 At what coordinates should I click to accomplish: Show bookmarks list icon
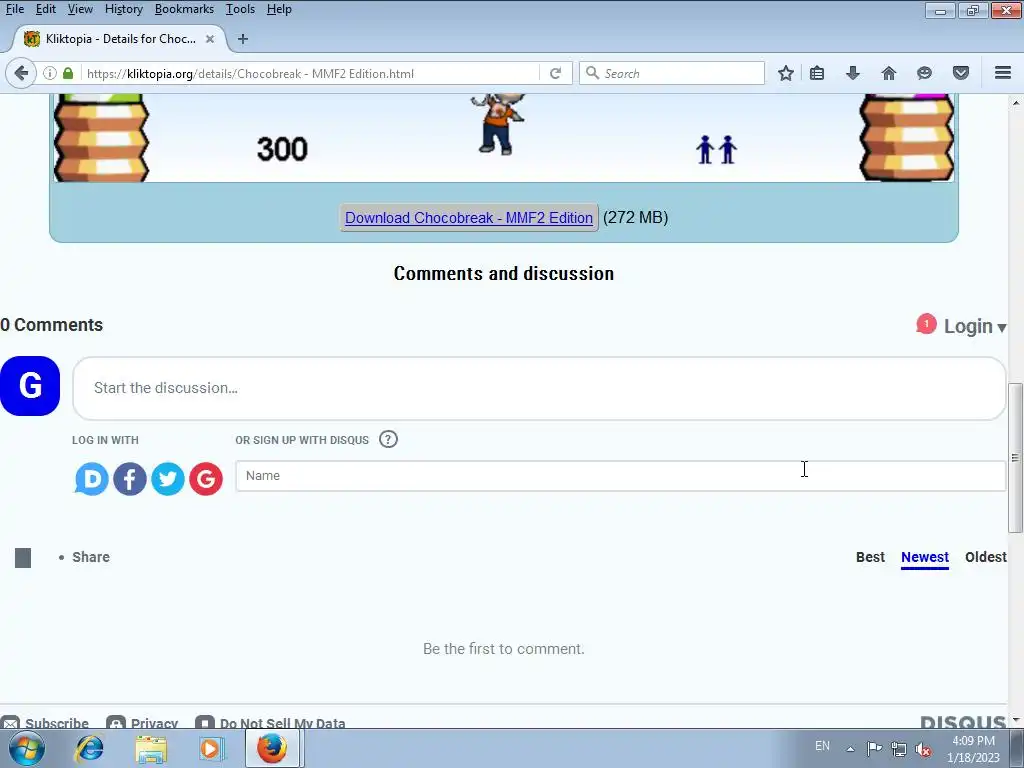click(817, 73)
